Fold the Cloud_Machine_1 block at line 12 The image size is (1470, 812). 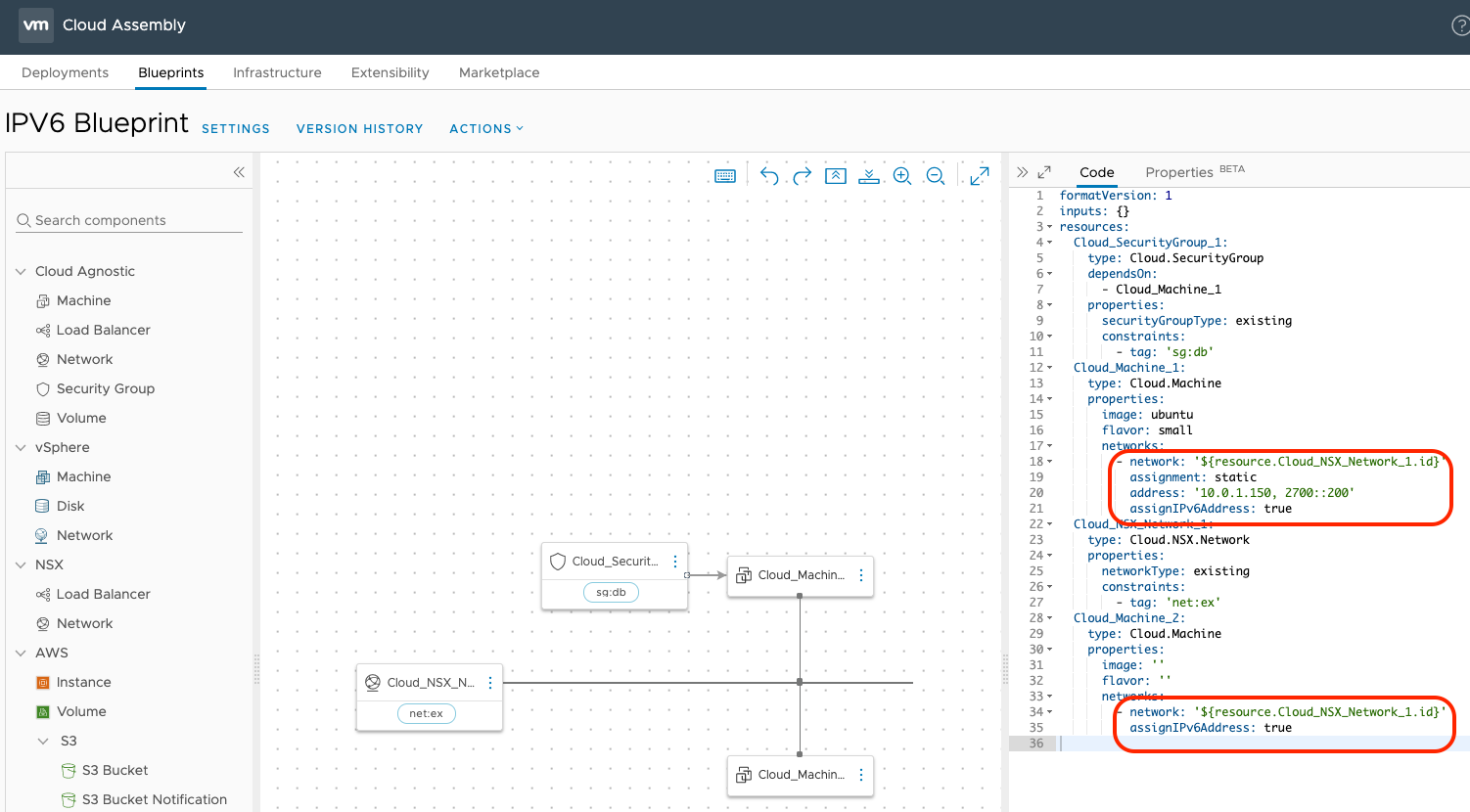[x=1050, y=368]
